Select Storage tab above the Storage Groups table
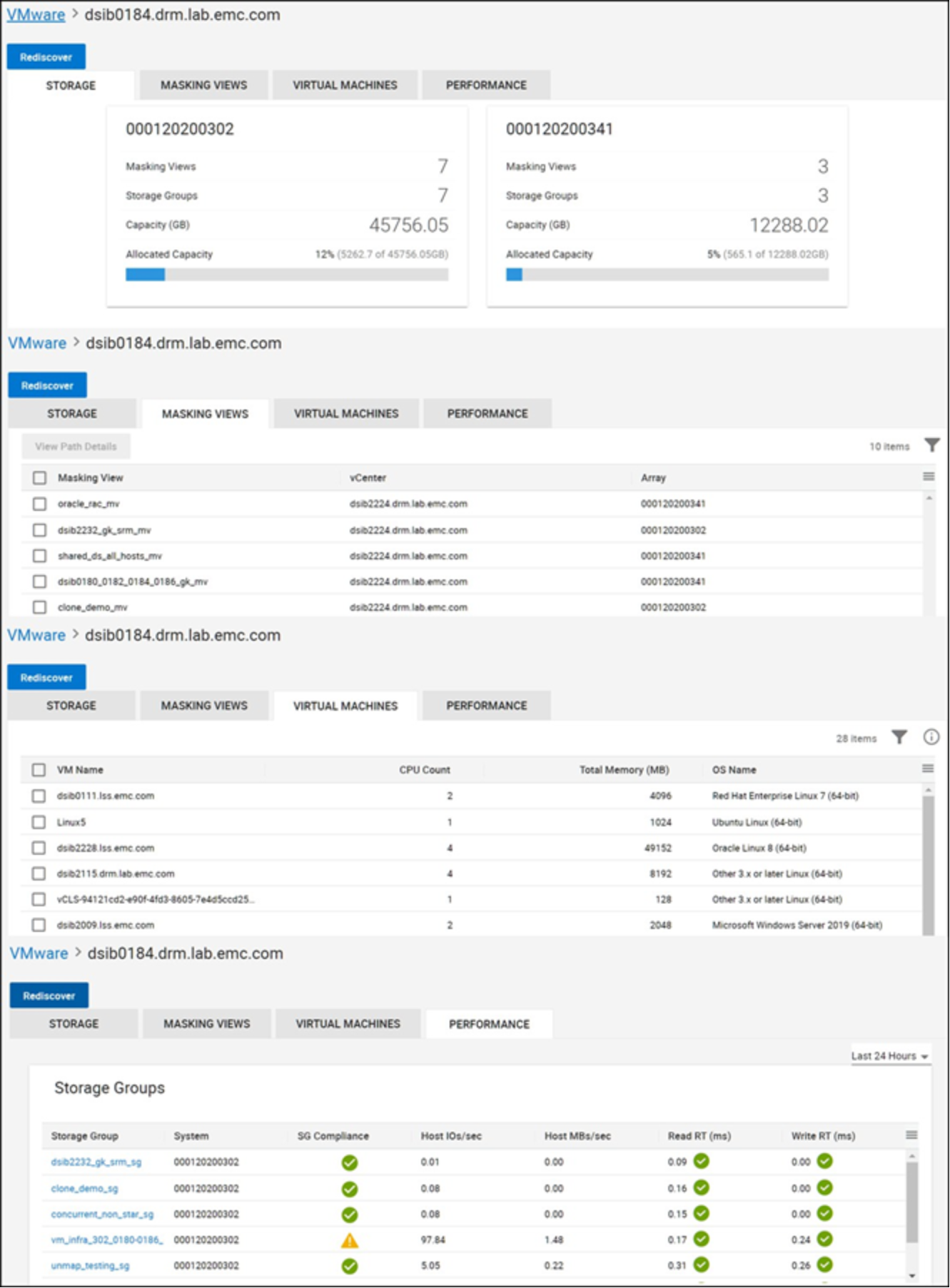The image size is (950, 1288). (x=74, y=1023)
